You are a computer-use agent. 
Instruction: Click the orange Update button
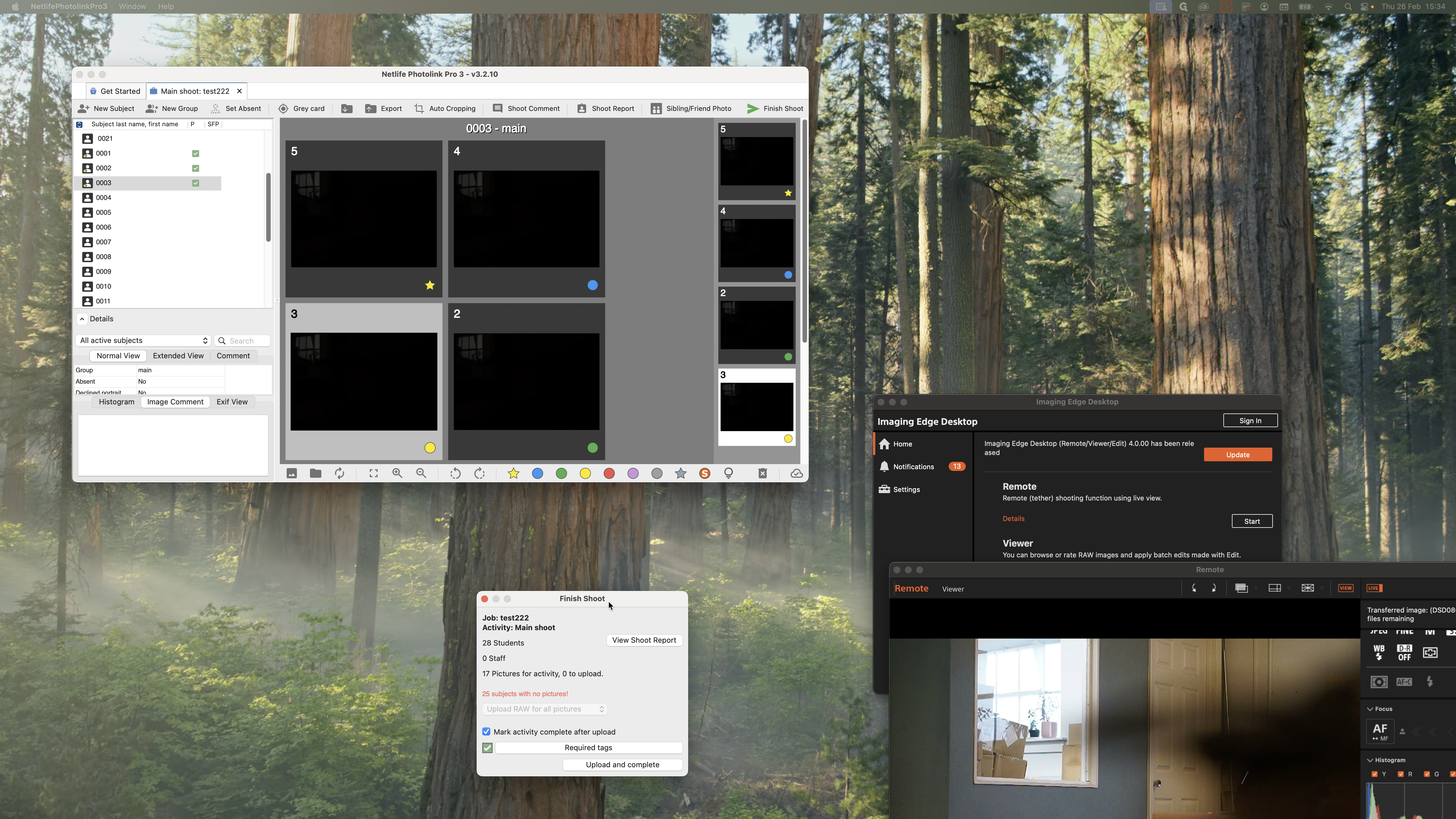(1237, 455)
